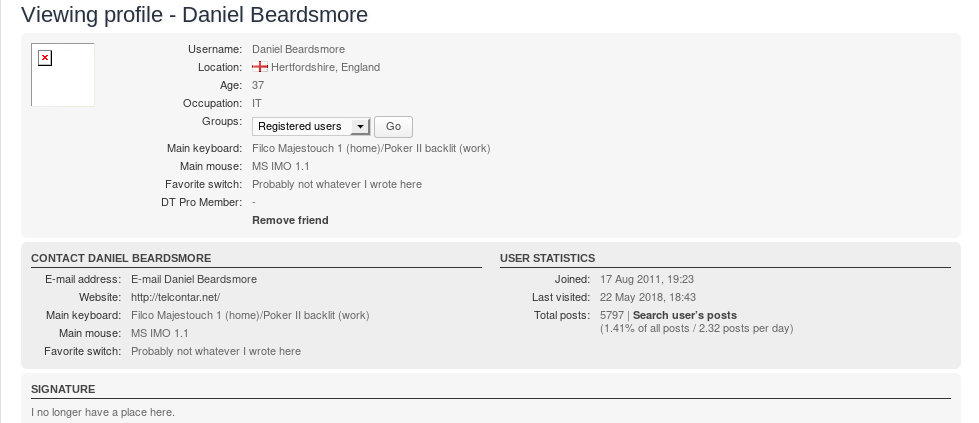Image resolution: width=979 pixels, height=423 pixels.
Task: Click the Last visited date 22 May 2018
Action: pos(647,297)
